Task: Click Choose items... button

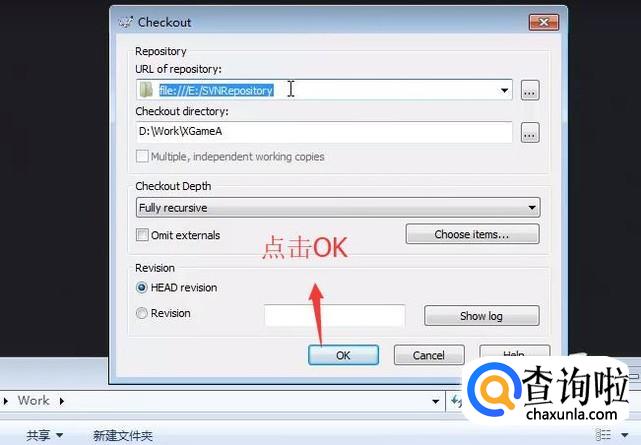Action: pos(472,234)
